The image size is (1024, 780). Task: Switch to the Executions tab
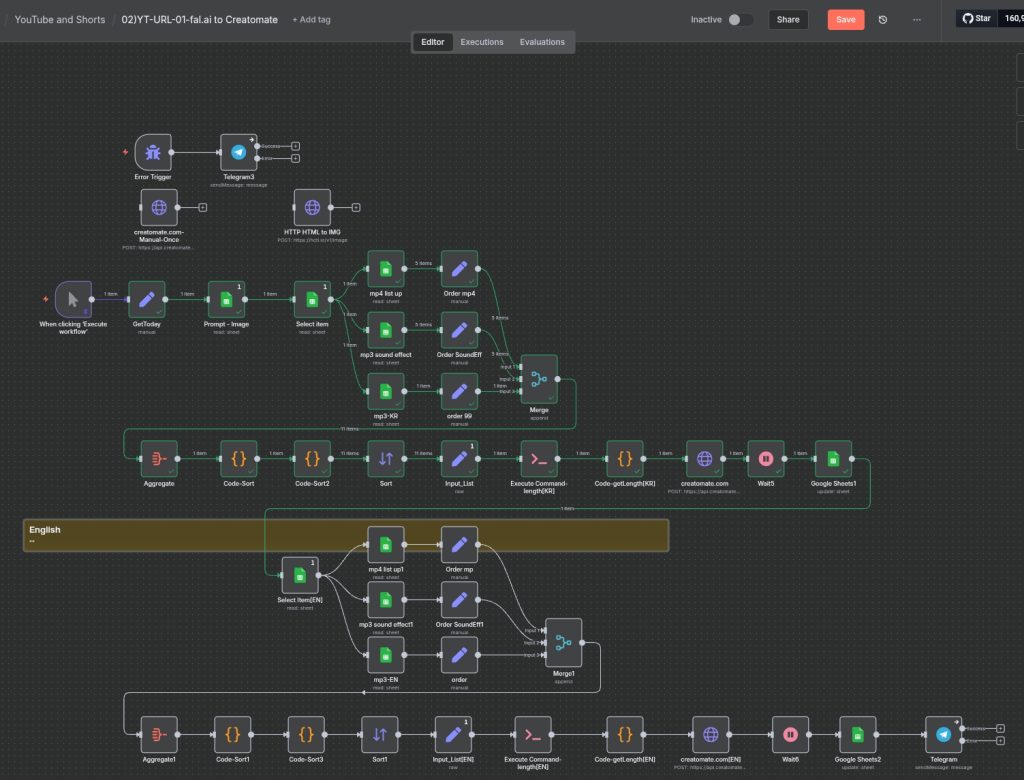[481, 42]
